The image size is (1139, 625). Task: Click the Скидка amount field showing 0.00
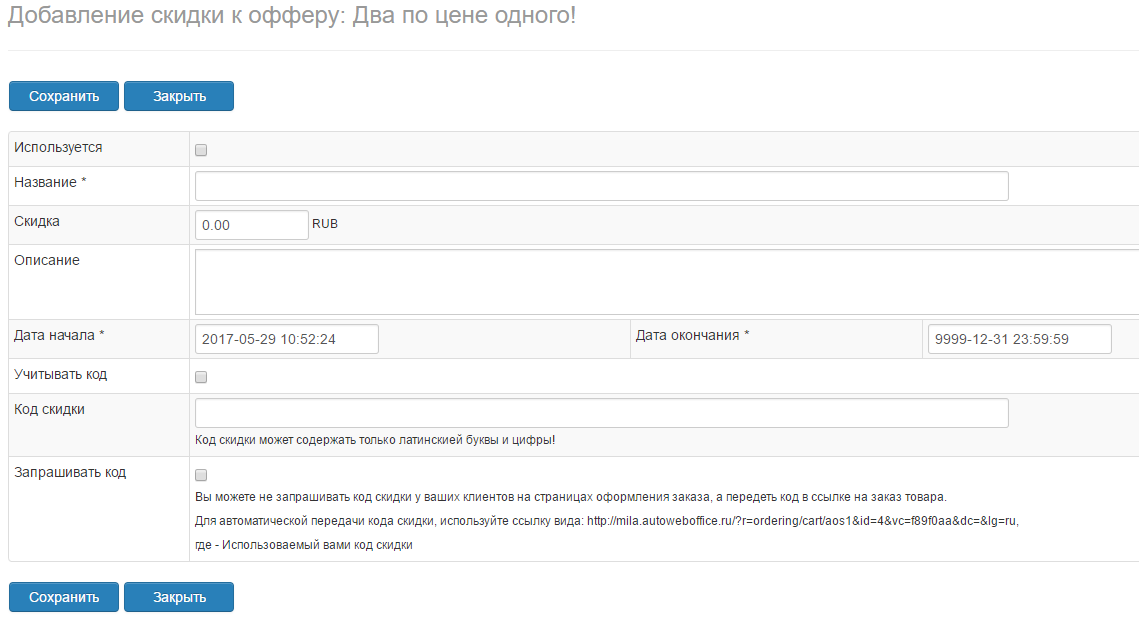pos(252,225)
